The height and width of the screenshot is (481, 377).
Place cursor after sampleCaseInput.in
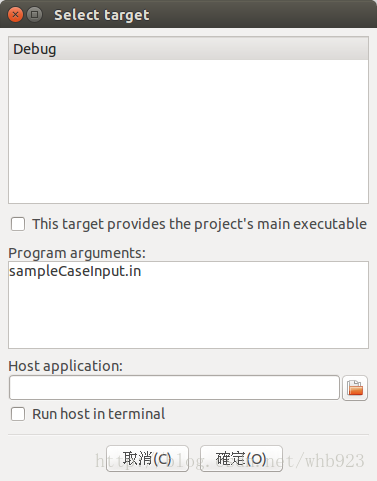click(143, 271)
